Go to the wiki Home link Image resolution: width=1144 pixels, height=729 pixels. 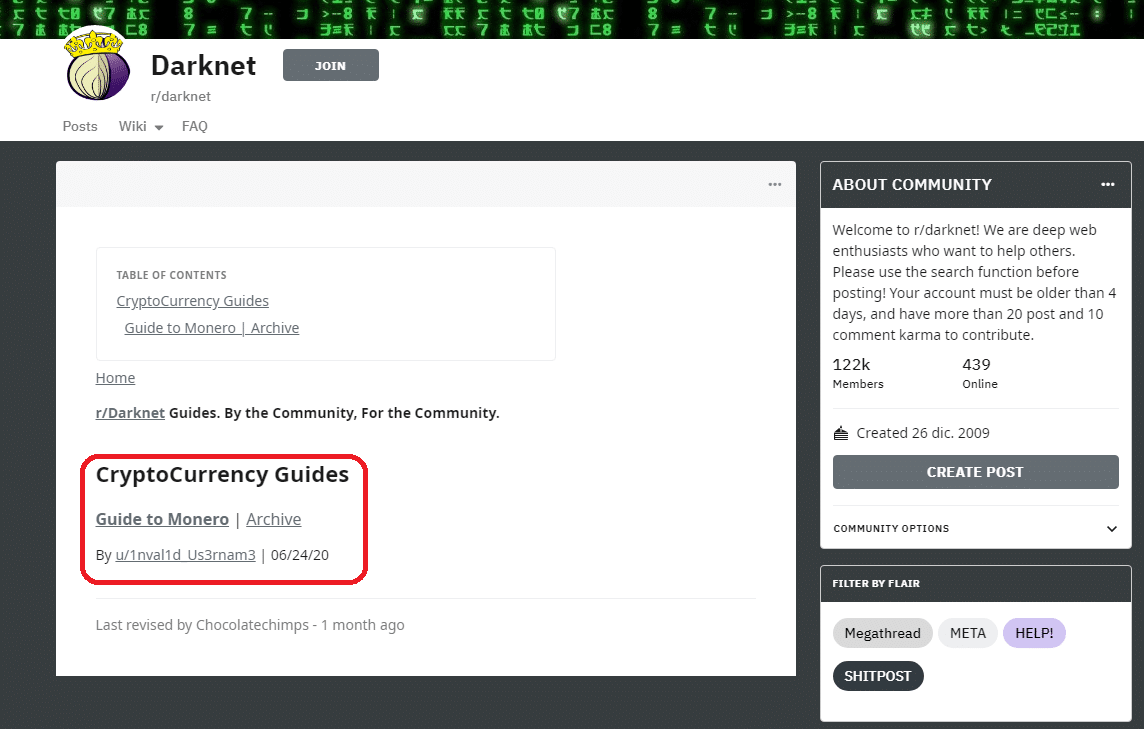pyautogui.click(x=115, y=378)
